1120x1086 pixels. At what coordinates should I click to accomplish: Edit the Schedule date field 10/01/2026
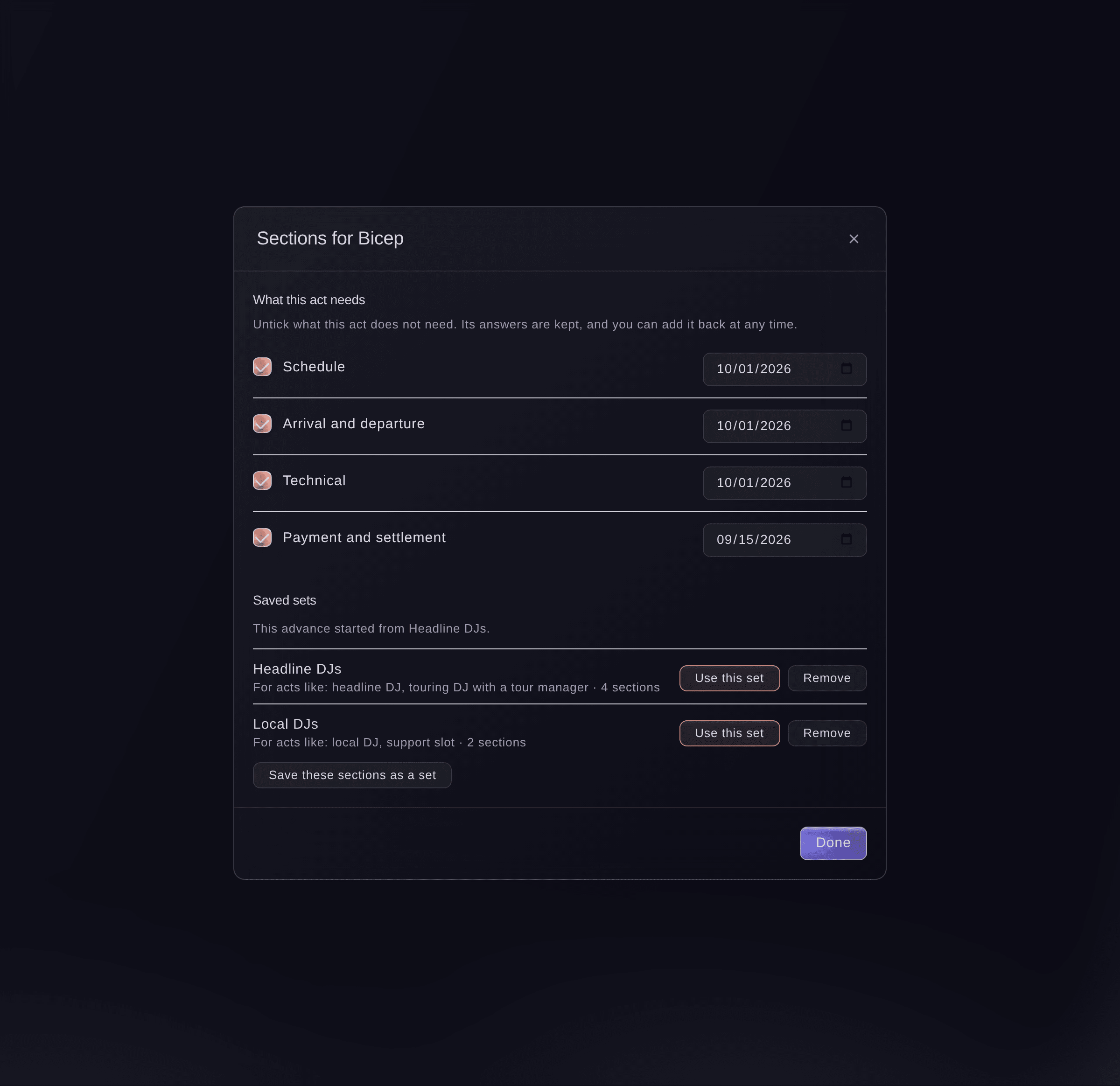[x=784, y=369]
